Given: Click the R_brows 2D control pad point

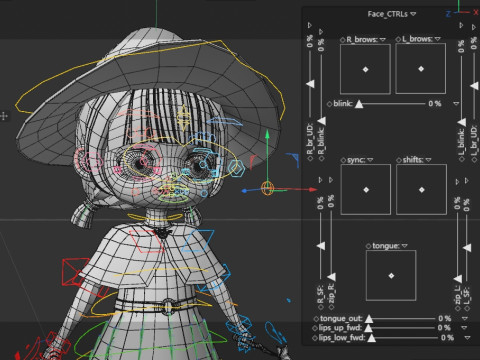Looking at the screenshot, I should point(366,69).
